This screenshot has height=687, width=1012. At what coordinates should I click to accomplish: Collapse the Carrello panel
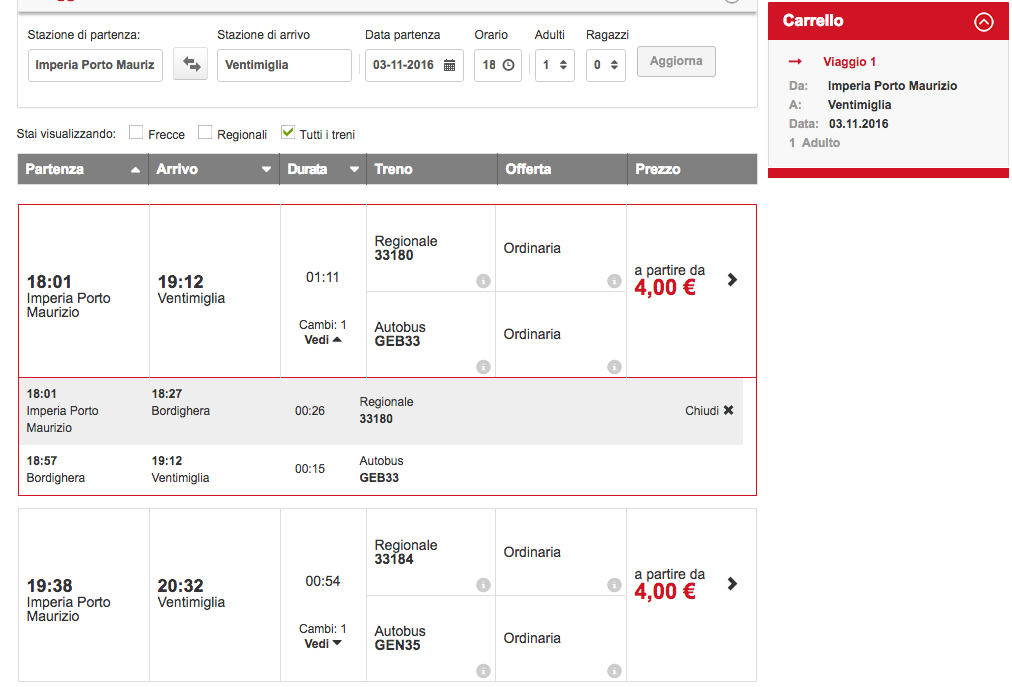tap(984, 21)
